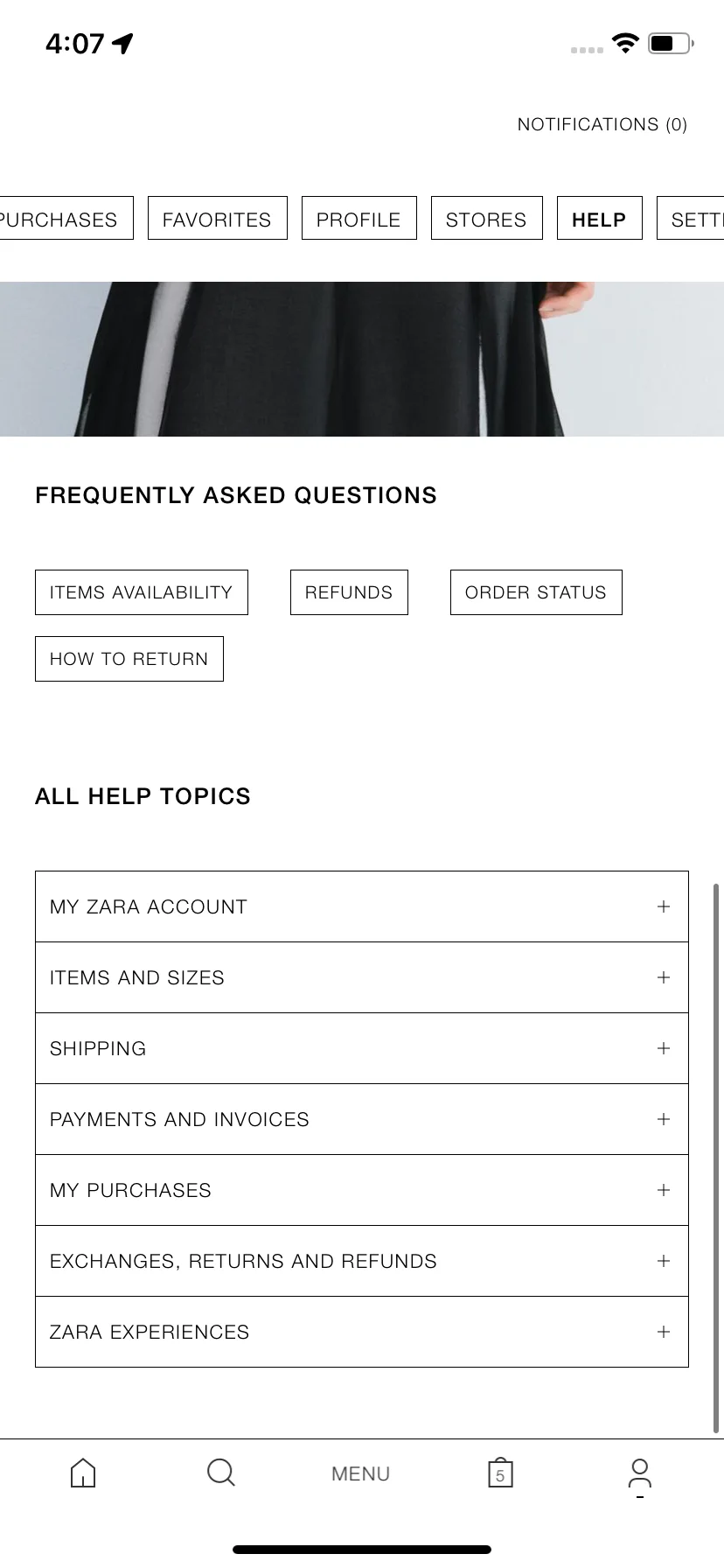Tap the plus icon beside Shipping
The image size is (724, 1568).
click(x=664, y=1048)
